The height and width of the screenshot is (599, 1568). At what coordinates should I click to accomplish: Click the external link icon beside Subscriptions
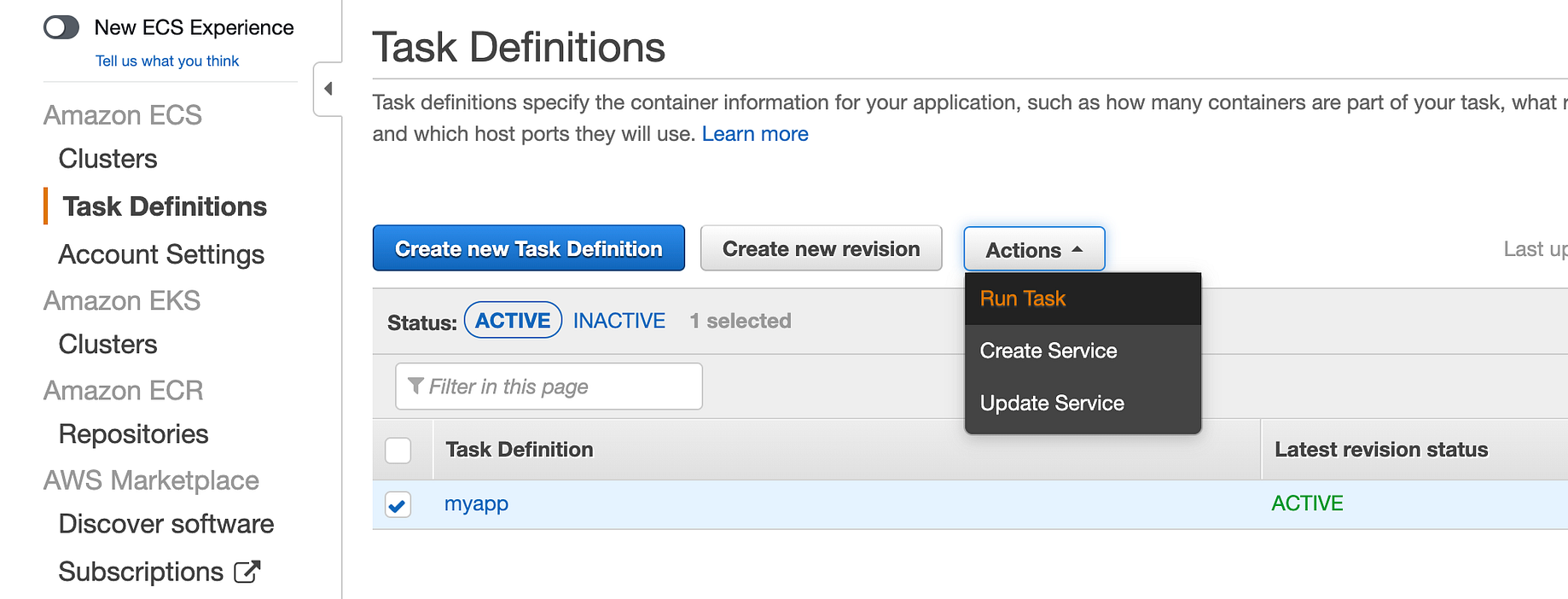247,572
